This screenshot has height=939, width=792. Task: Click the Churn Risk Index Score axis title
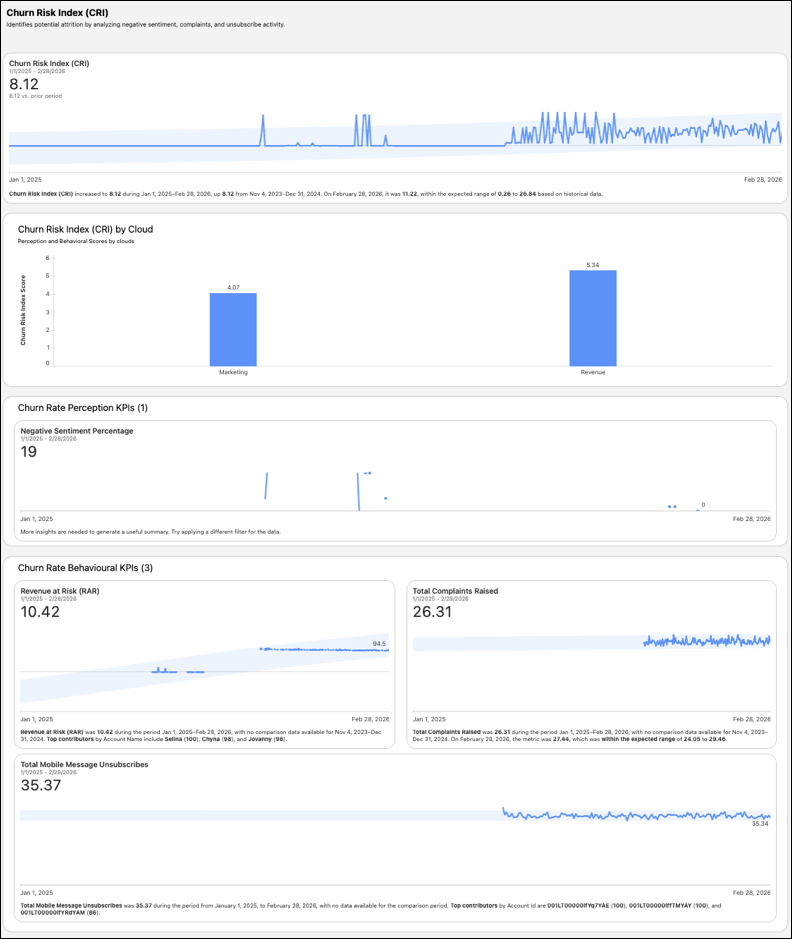pyautogui.click(x=23, y=310)
